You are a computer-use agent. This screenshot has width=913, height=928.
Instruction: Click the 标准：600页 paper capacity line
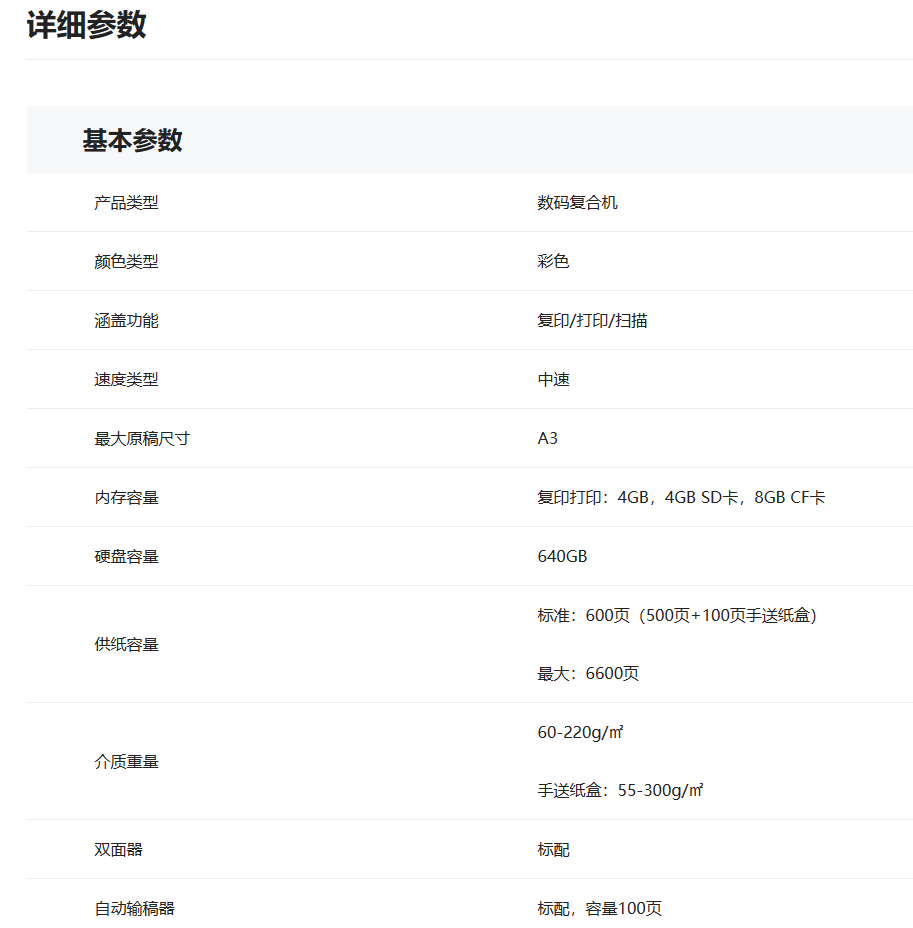coord(677,616)
